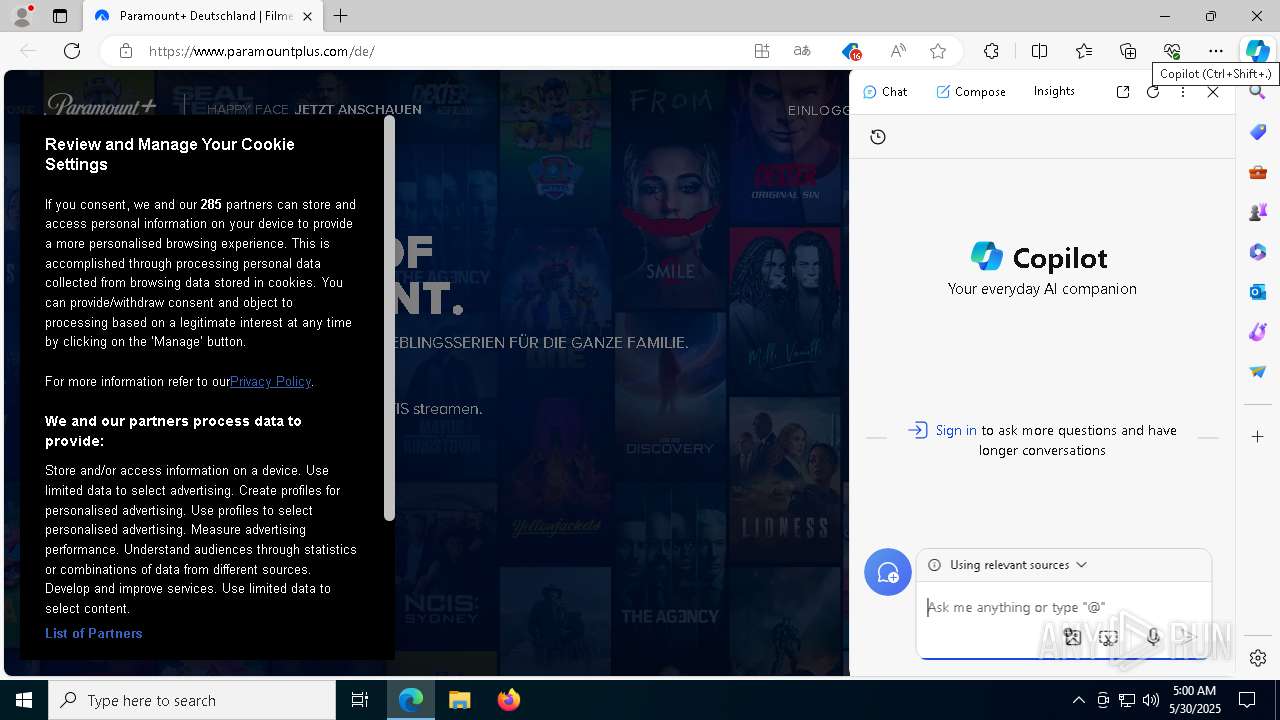Open the notification center

(x=1248, y=700)
